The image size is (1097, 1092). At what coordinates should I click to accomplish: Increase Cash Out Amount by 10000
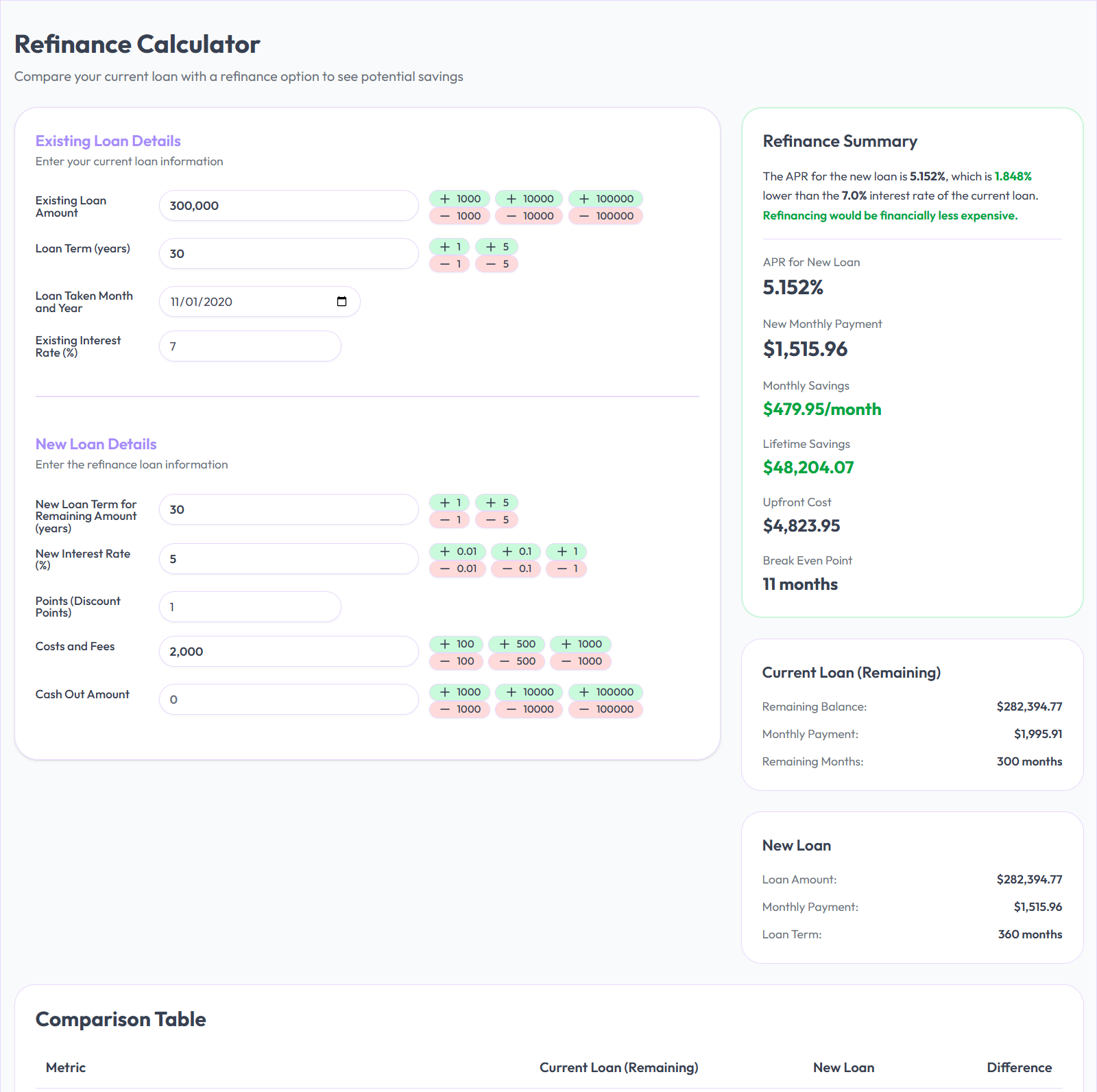pyautogui.click(x=529, y=691)
